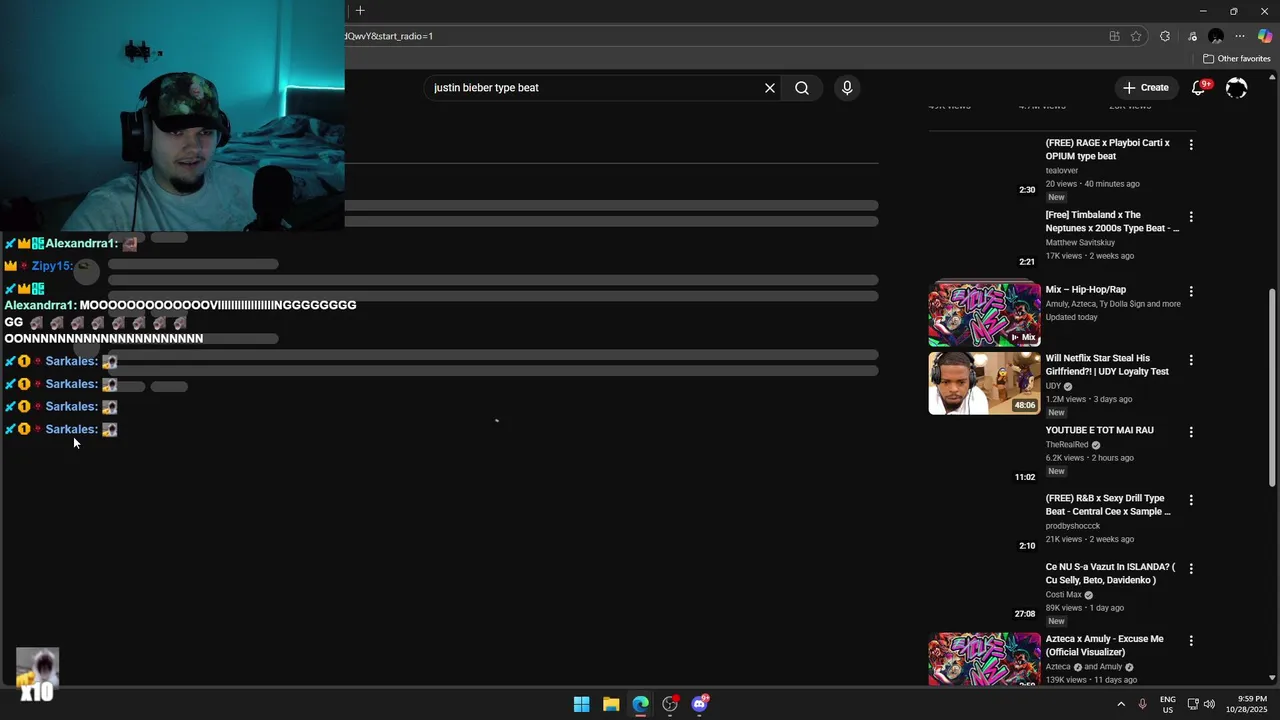Image resolution: width=1280 pixels, height=720 pixels.
Task: Open OBS Studio from the taskbar
Action: click(x=670, y=704)
